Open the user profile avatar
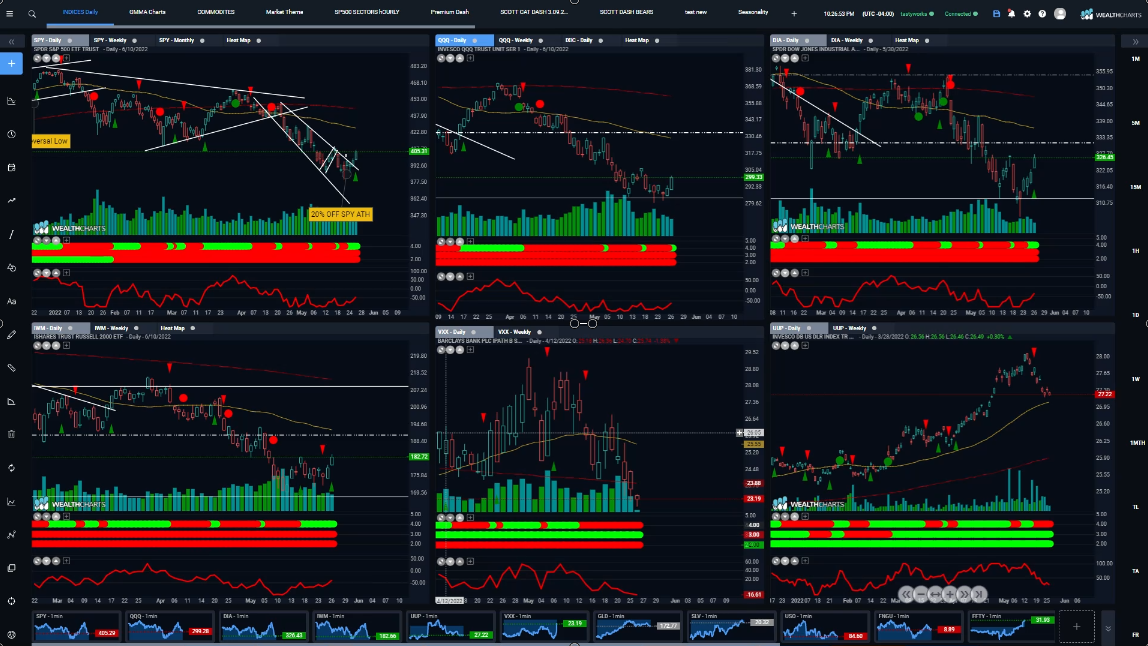The width and height of the screenshot is (1148, 646). coord(1059,14)
